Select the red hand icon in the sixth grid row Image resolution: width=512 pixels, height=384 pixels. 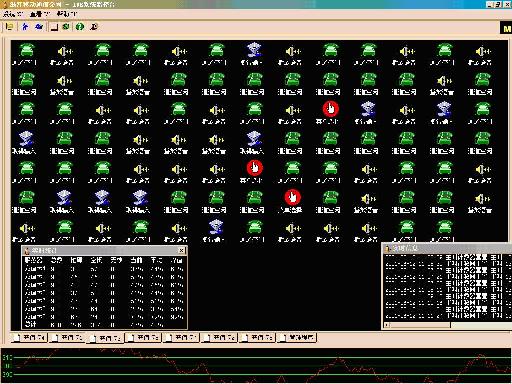[x=292, y=197]
